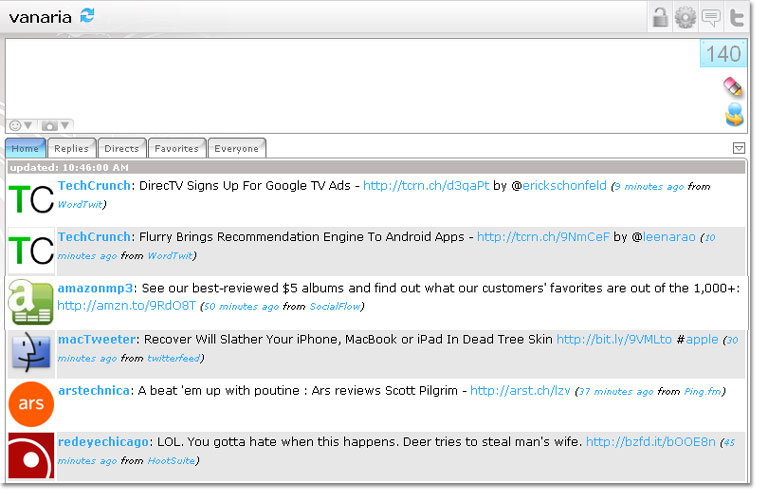Open the smiley emoticon dropdown
Viewport: 757px width, 490px height.
[21, 126]
